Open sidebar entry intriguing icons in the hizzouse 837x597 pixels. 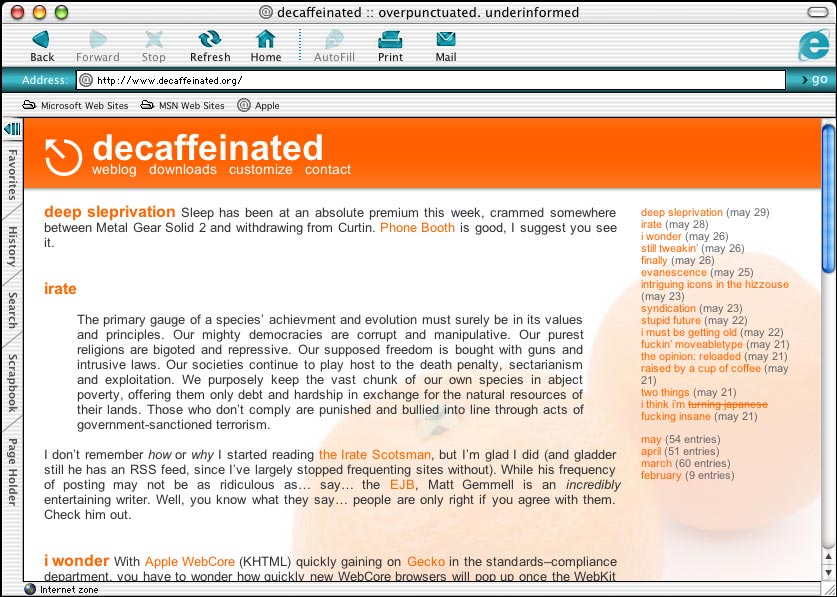(715, 284)
